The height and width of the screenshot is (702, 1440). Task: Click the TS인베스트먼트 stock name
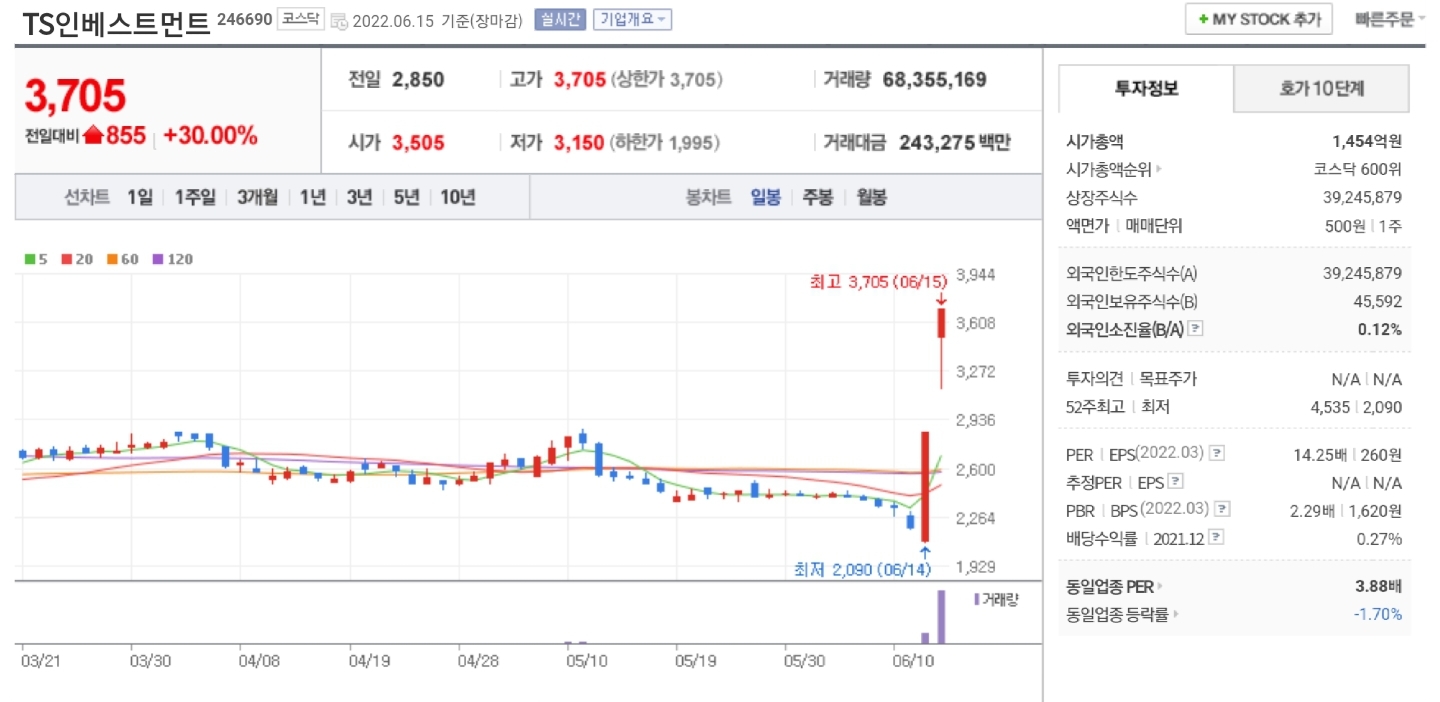(x=116, y=22)
